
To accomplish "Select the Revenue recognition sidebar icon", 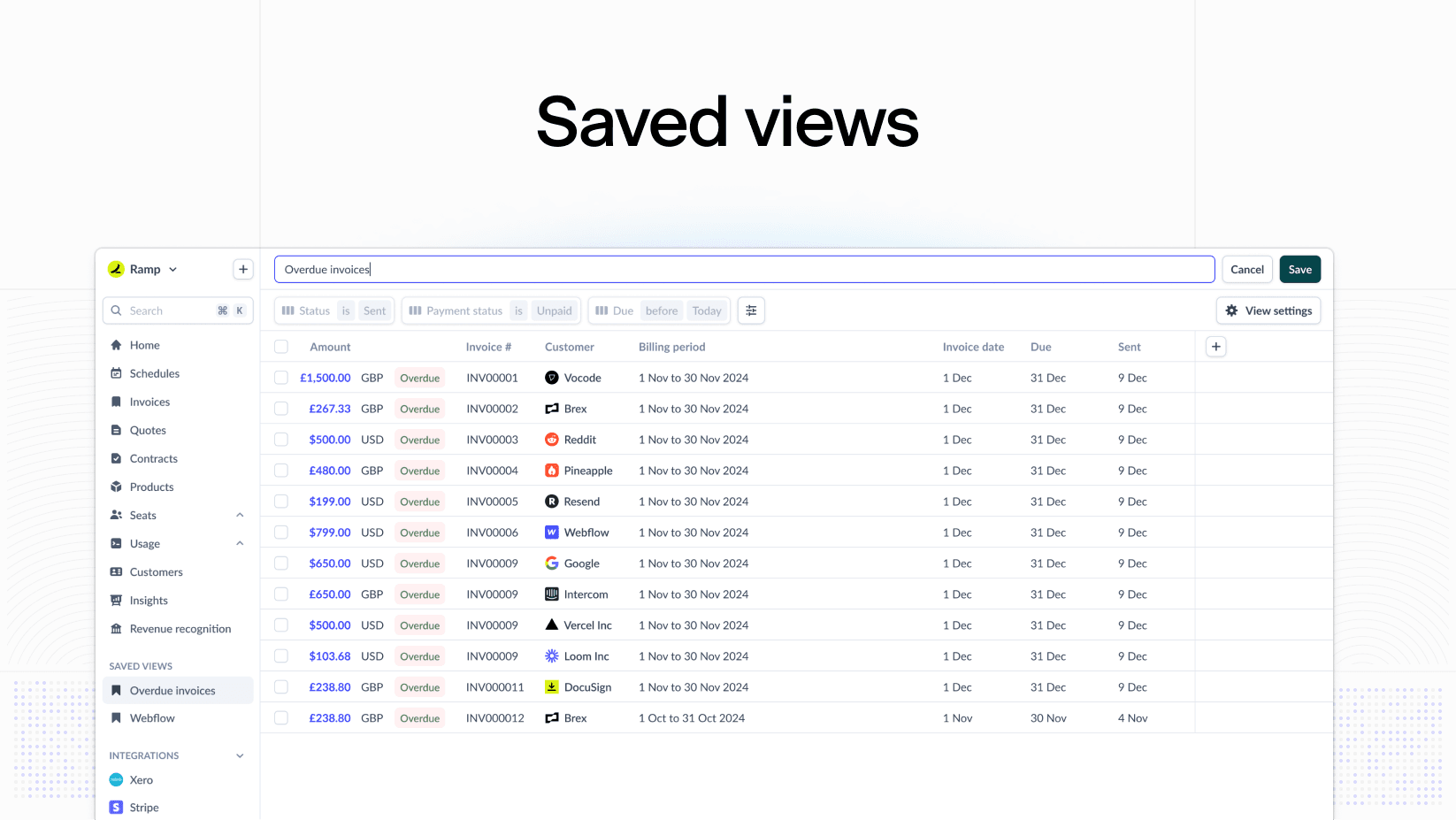I will click(x=118, y=628).
